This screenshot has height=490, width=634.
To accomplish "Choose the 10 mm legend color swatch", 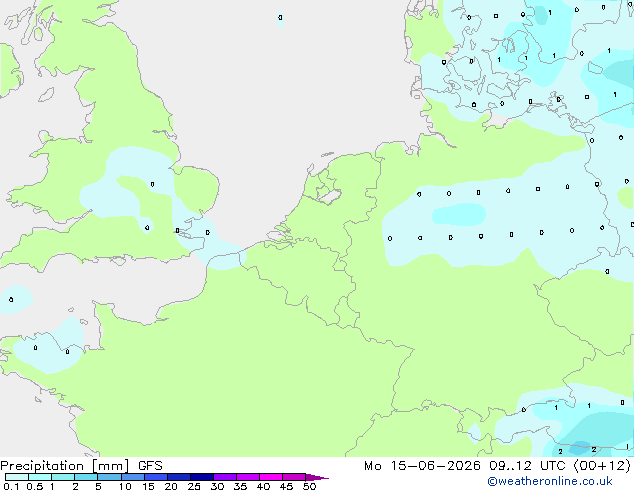I will point(132,477).
